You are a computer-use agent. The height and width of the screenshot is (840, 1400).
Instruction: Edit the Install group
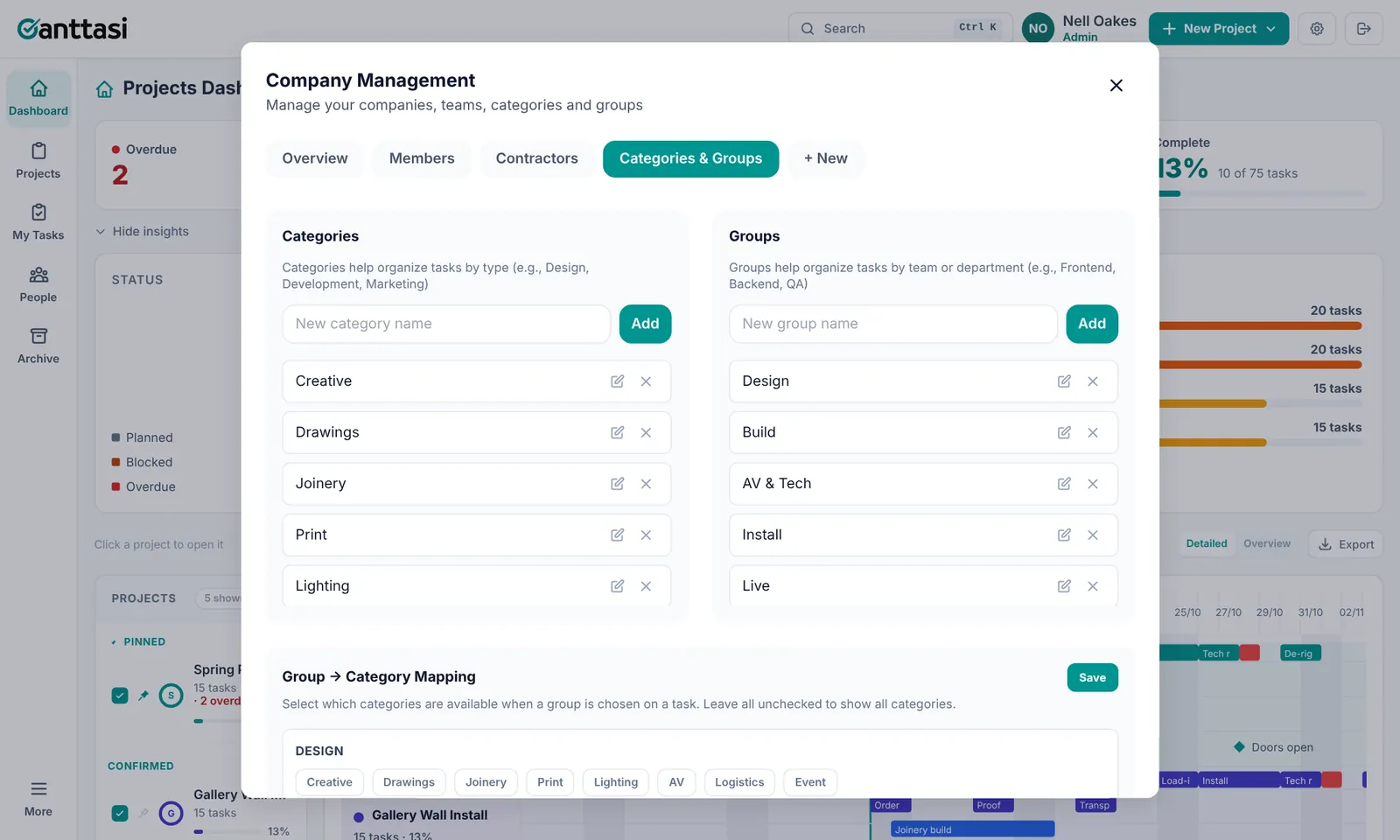[x=1064, y=535]
